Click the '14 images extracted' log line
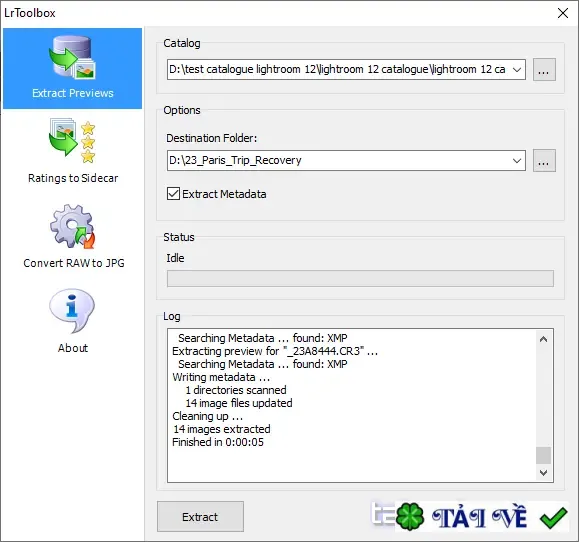The image size is (579, 542). (x=222, y=429)
